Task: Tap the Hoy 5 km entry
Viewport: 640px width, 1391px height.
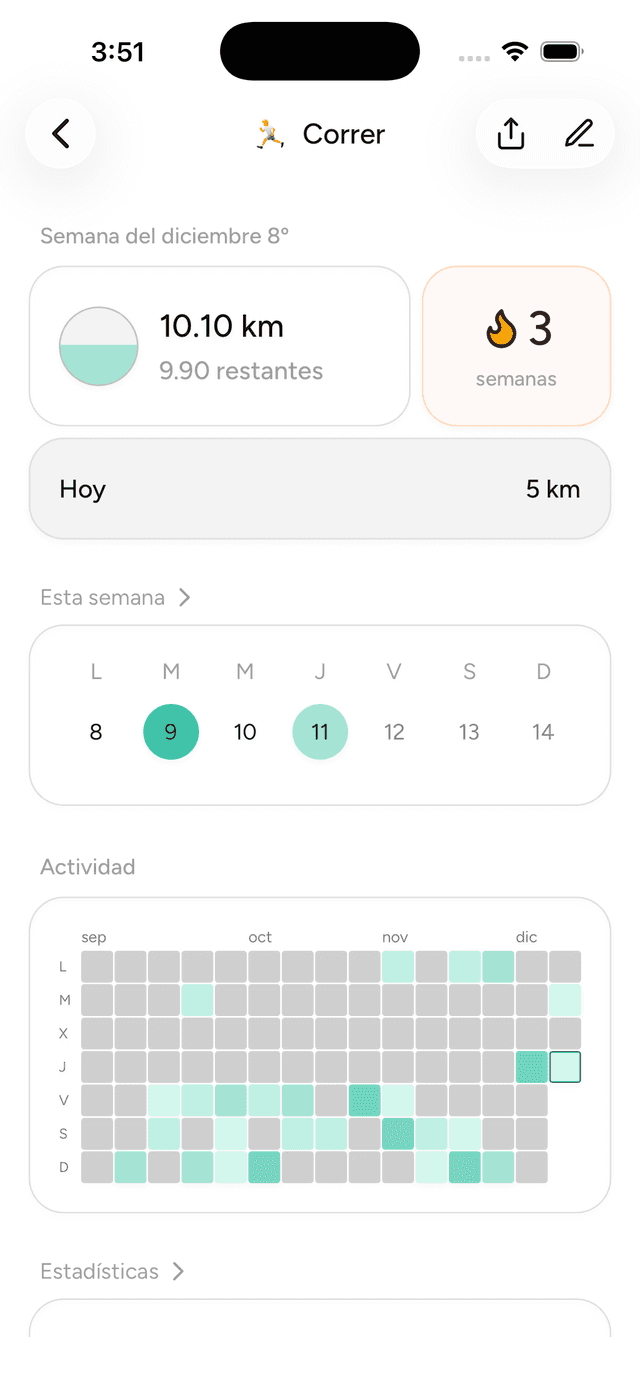Action: (x=320, y=489)
